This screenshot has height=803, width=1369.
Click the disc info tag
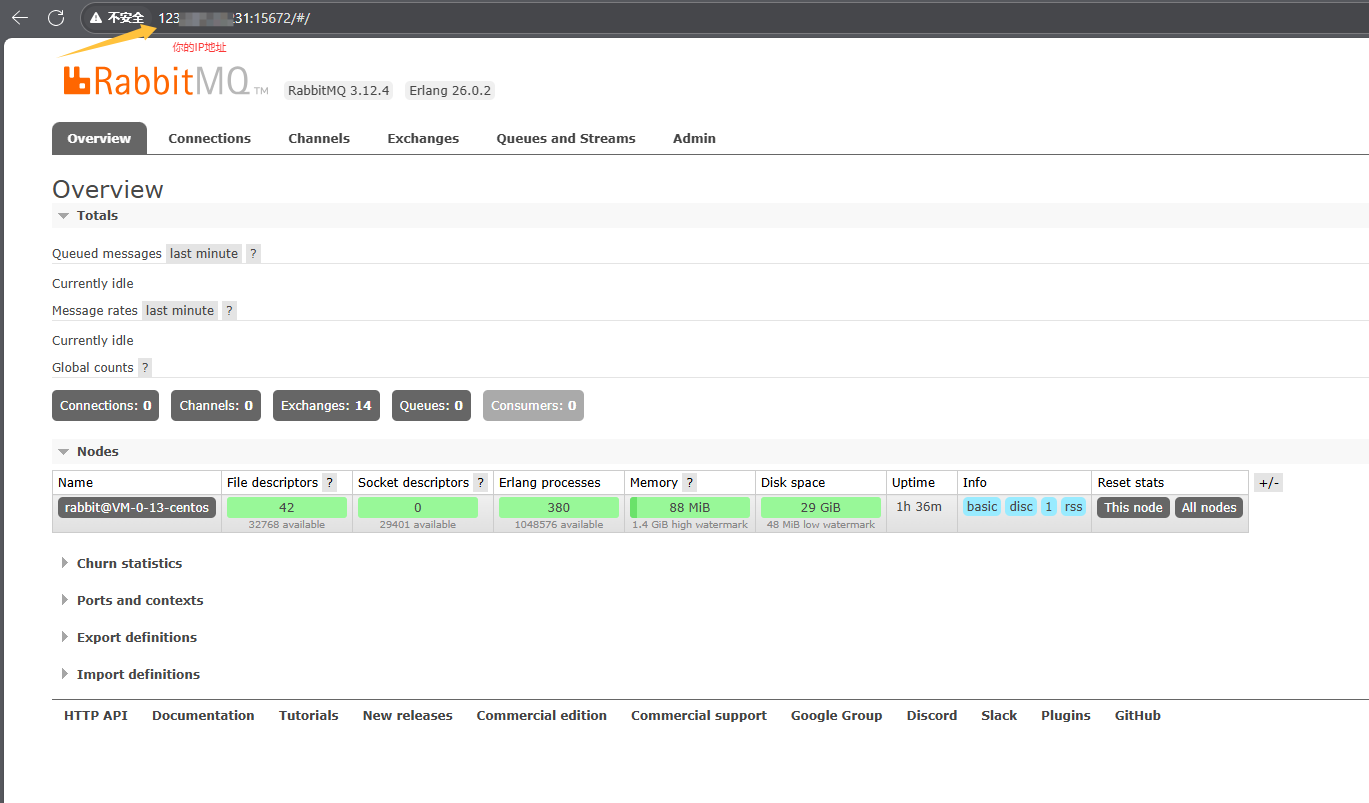pyautogui.click(x=1021, y=506)
